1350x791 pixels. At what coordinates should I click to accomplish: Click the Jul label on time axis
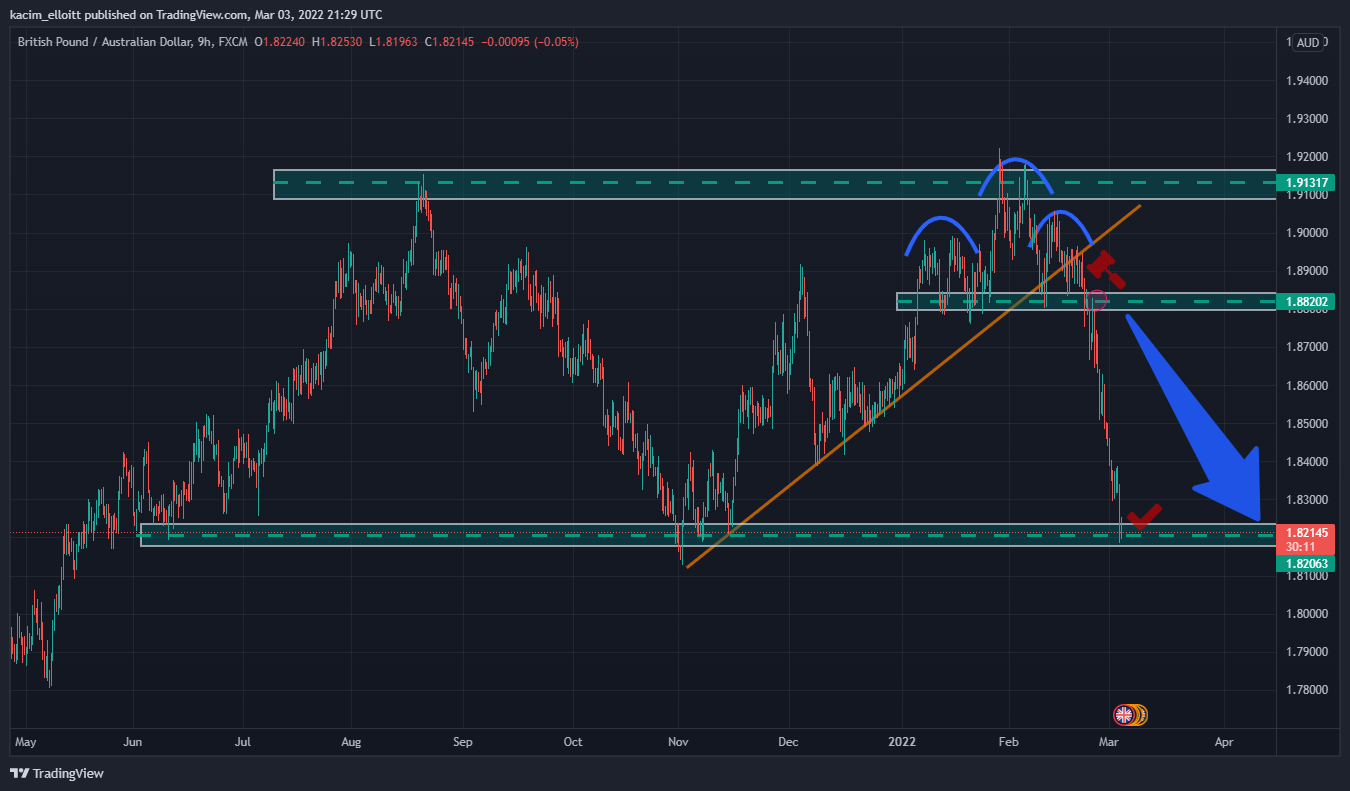(242, 743)
